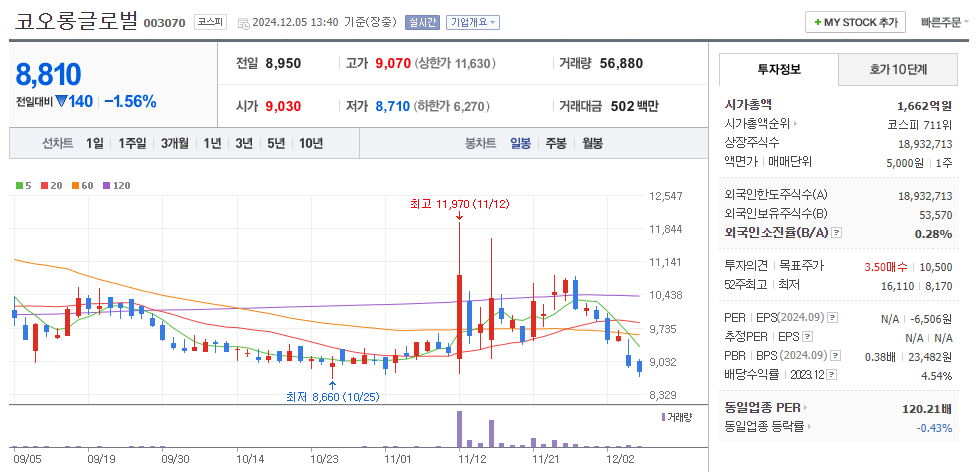The height and width of the screenshot is (472, 980).
Task: Click the help icon next to PBR BPS(2024.09)
Action: click(x=836, y=355)
